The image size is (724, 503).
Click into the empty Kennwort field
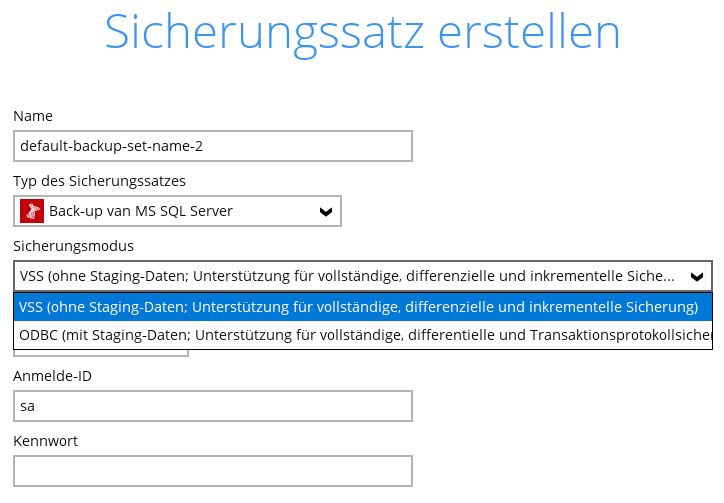click(213, 471)
